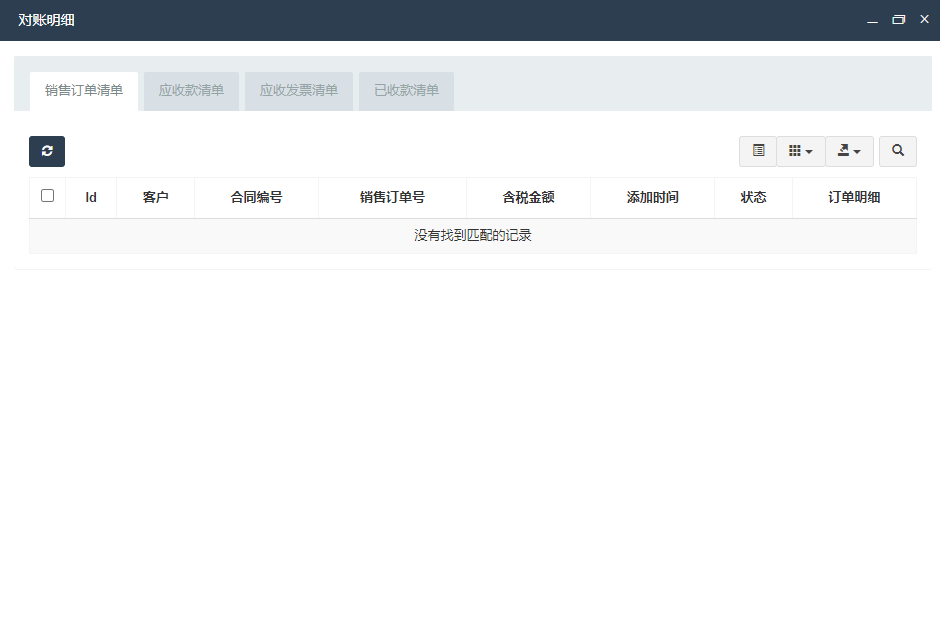The height and width of the screenshot is (628, 940).
Task: Minimize the 对账明细 window
Action: pos(872,20)
